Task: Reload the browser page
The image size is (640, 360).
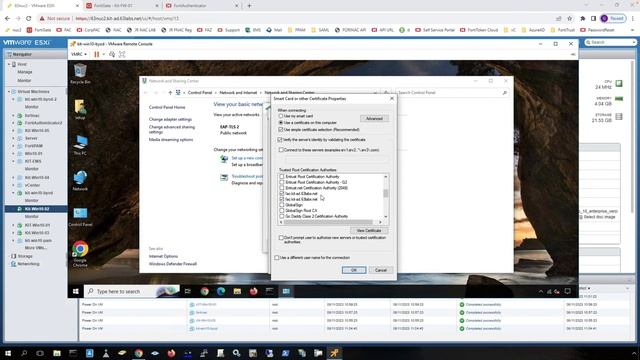Action: tap(29, 18)
